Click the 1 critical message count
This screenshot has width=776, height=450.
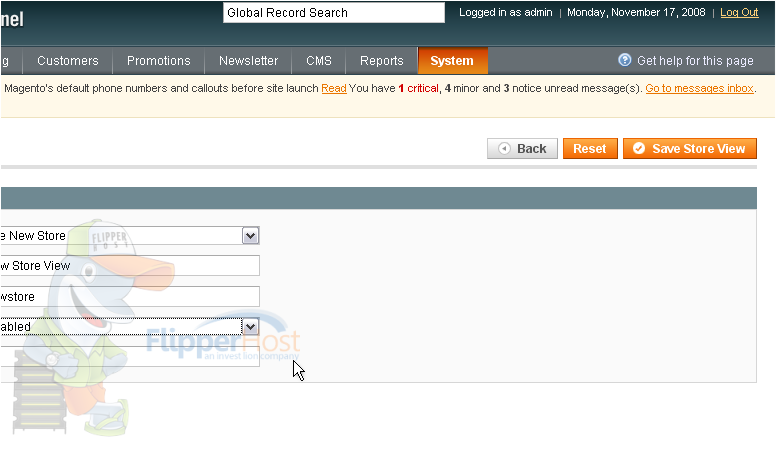pos(418,88)
